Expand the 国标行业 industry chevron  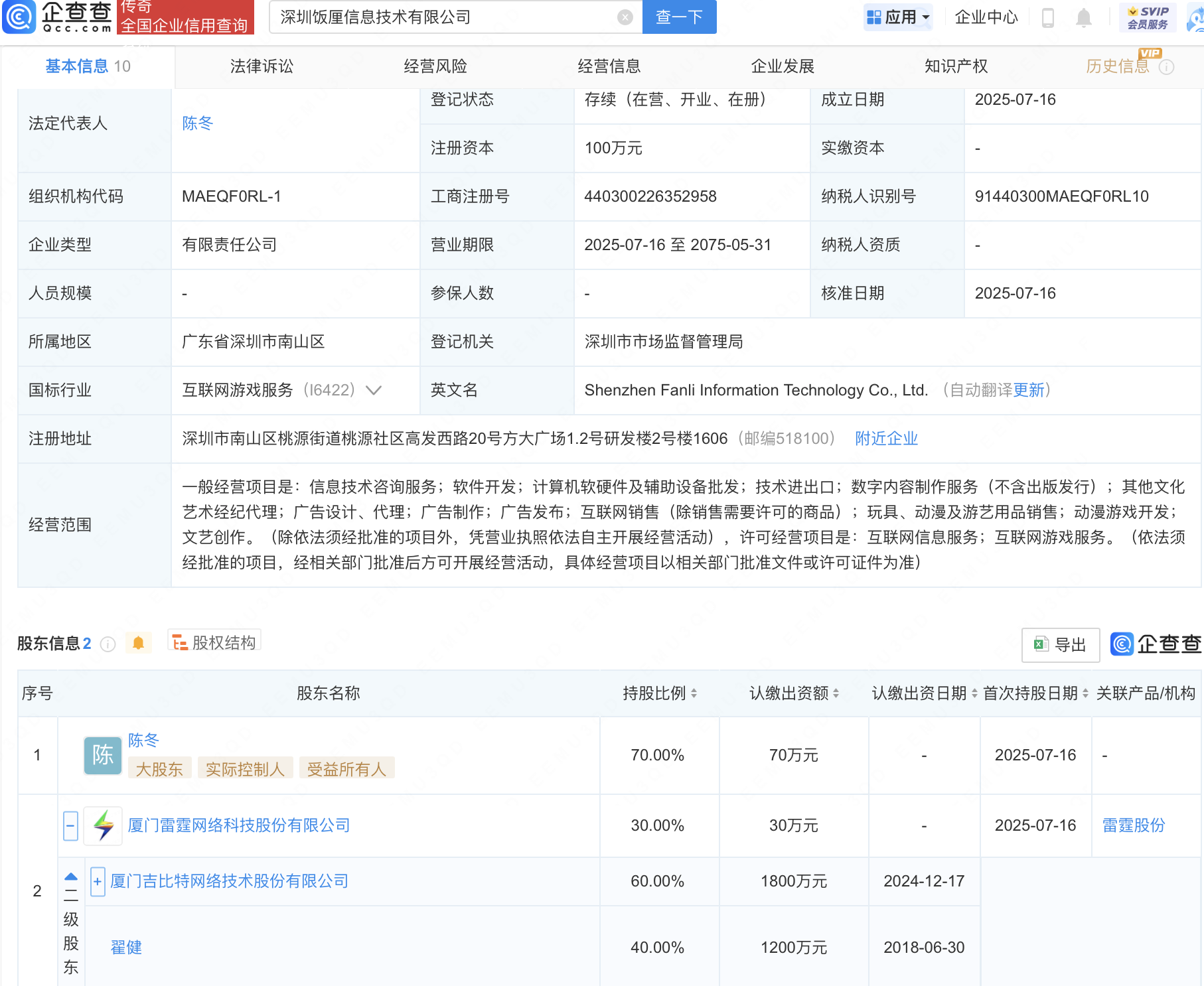click(374, 390)
